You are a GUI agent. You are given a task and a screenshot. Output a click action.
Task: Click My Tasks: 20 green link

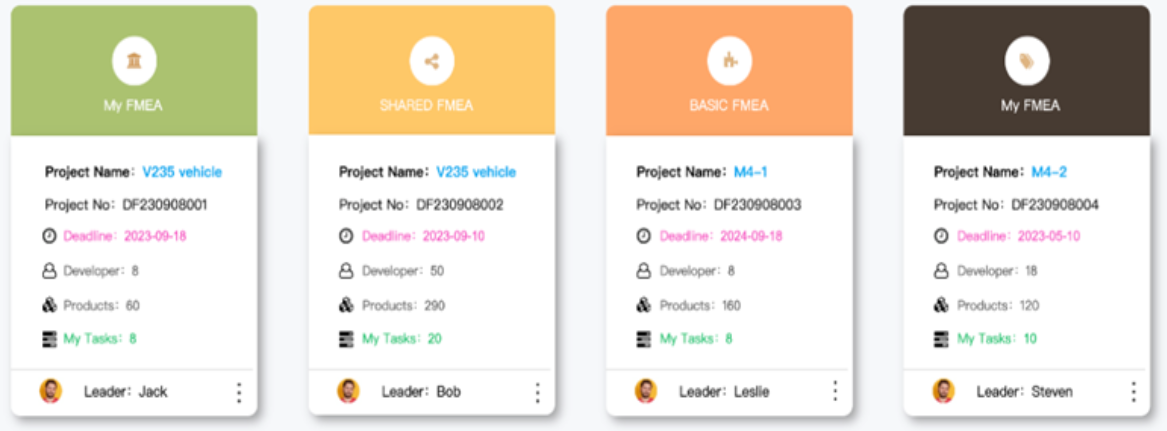point(402,339)
